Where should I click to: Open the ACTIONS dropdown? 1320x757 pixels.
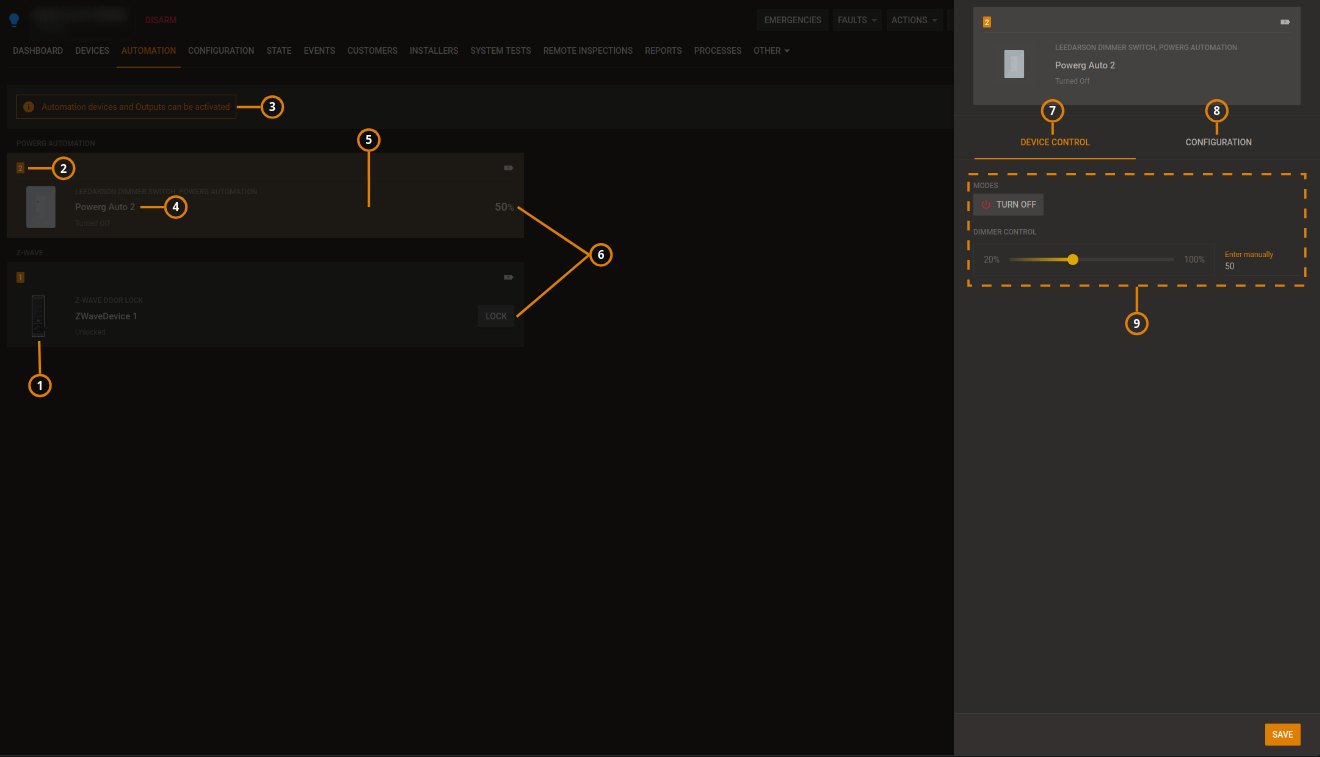pos(912,19)
